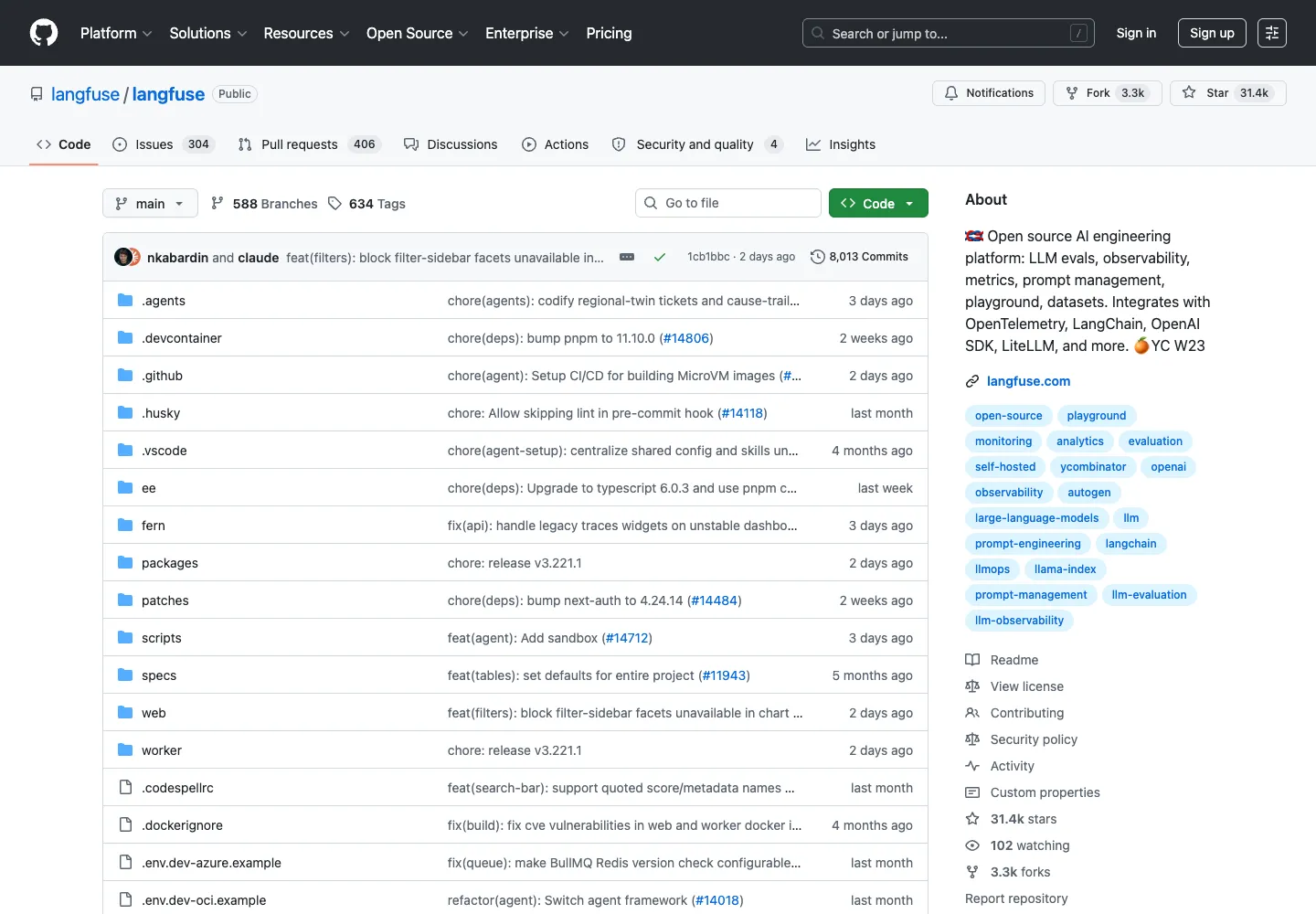Click the tag icon beside 634 Tags
The height and width of the screenshot is (914, 1316).
pyautogui.click(x=335, y=203)
